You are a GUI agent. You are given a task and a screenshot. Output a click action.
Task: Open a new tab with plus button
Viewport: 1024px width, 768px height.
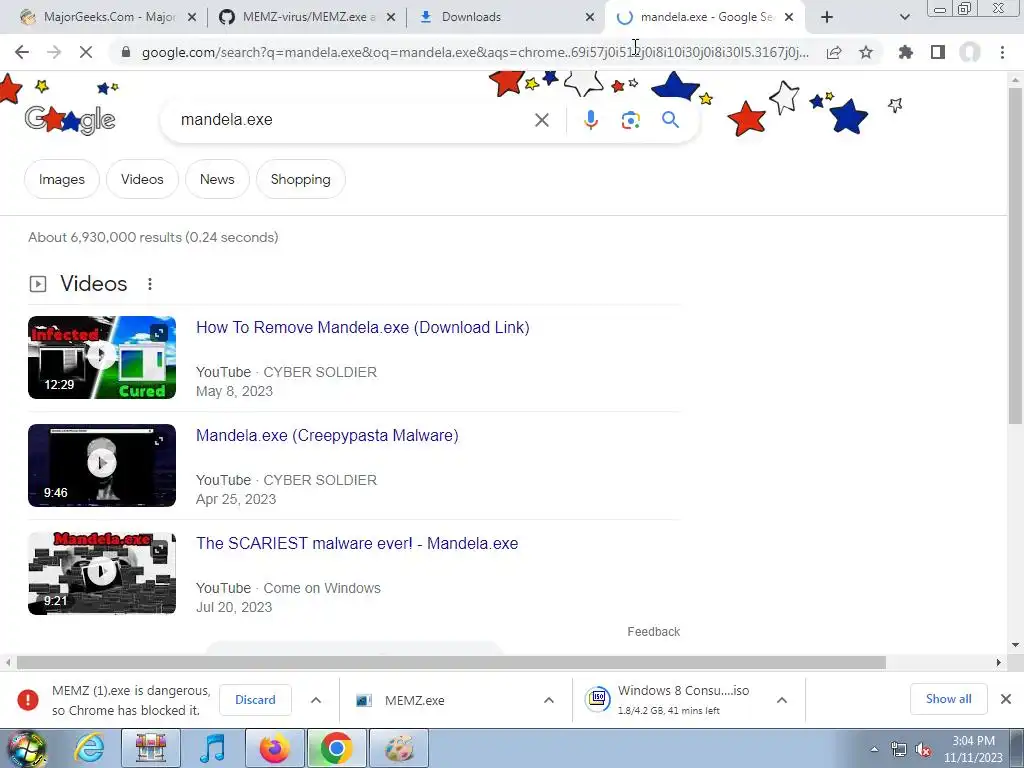click(x=827, y=18)
